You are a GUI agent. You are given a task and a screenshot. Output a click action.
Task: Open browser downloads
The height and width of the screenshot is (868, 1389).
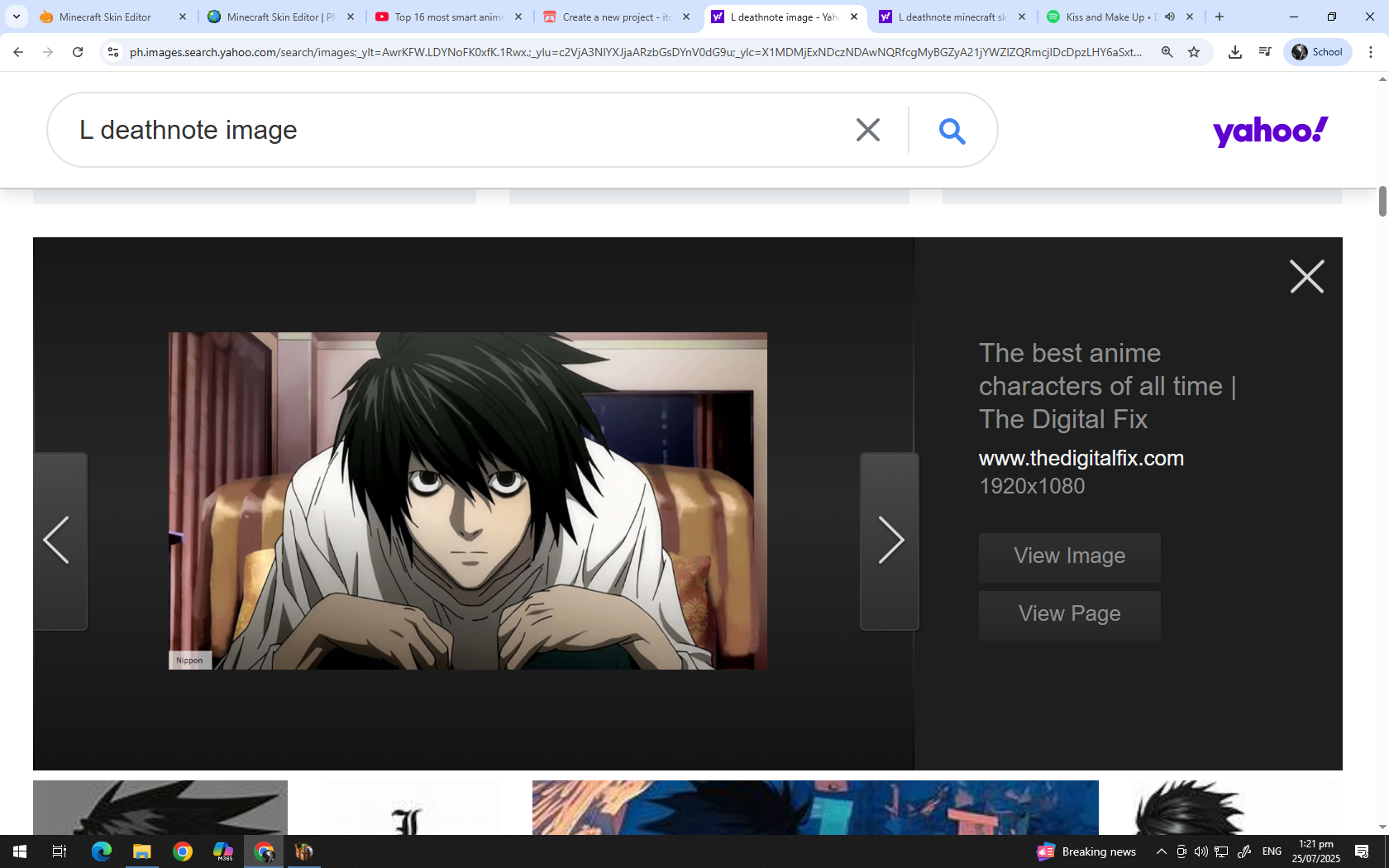click(x=1234, y=52)
